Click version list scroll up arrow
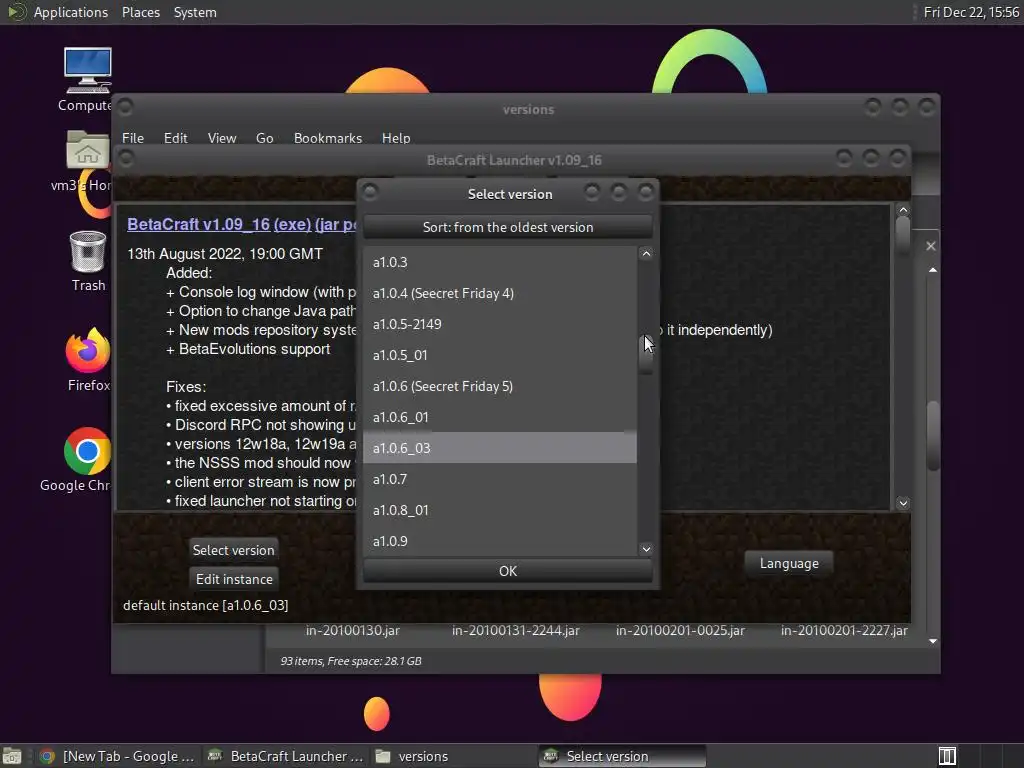This screenshot has height=768, width=1024. click(646, 254)
